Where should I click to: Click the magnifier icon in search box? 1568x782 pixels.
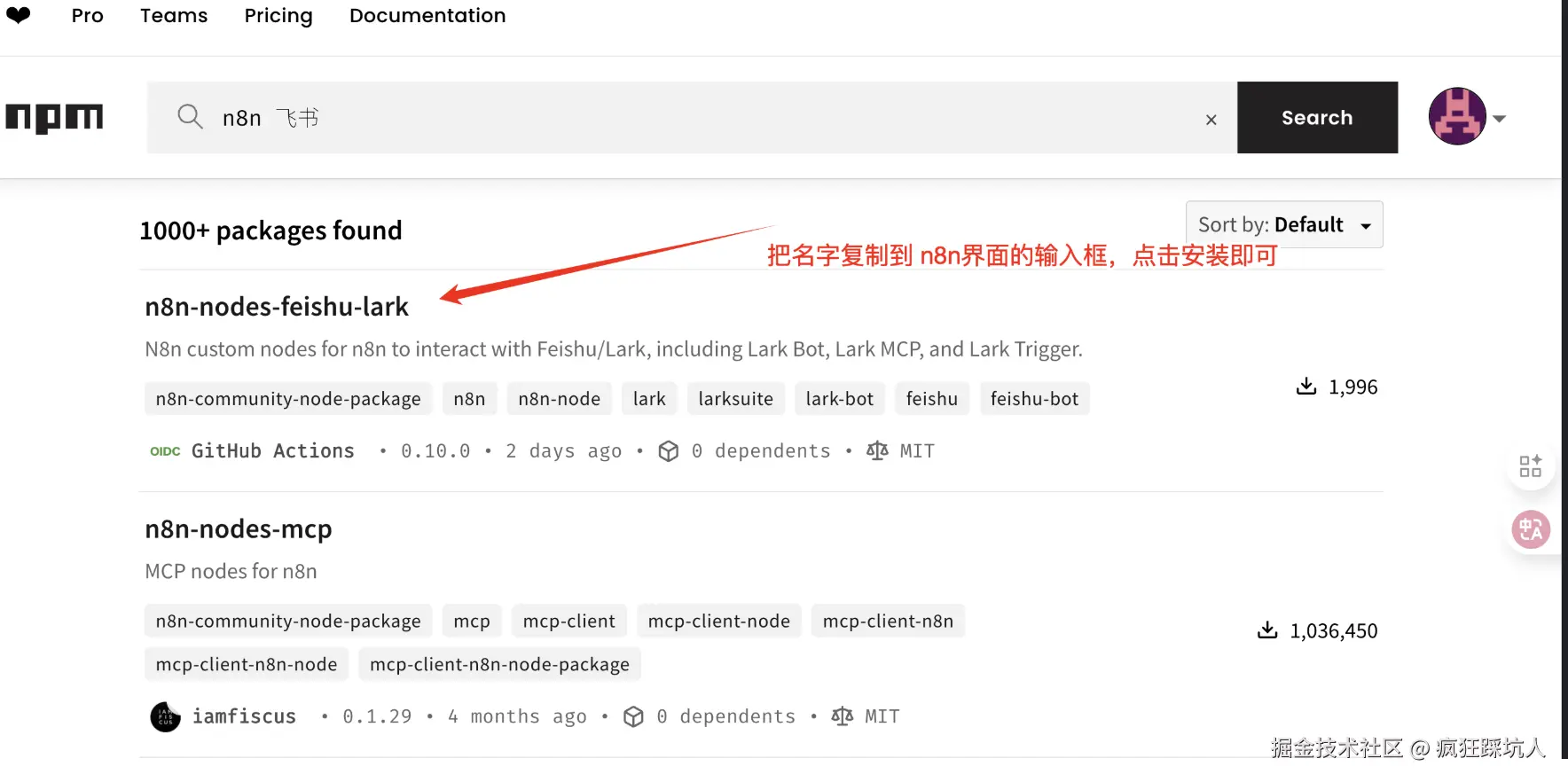point(190,117)
